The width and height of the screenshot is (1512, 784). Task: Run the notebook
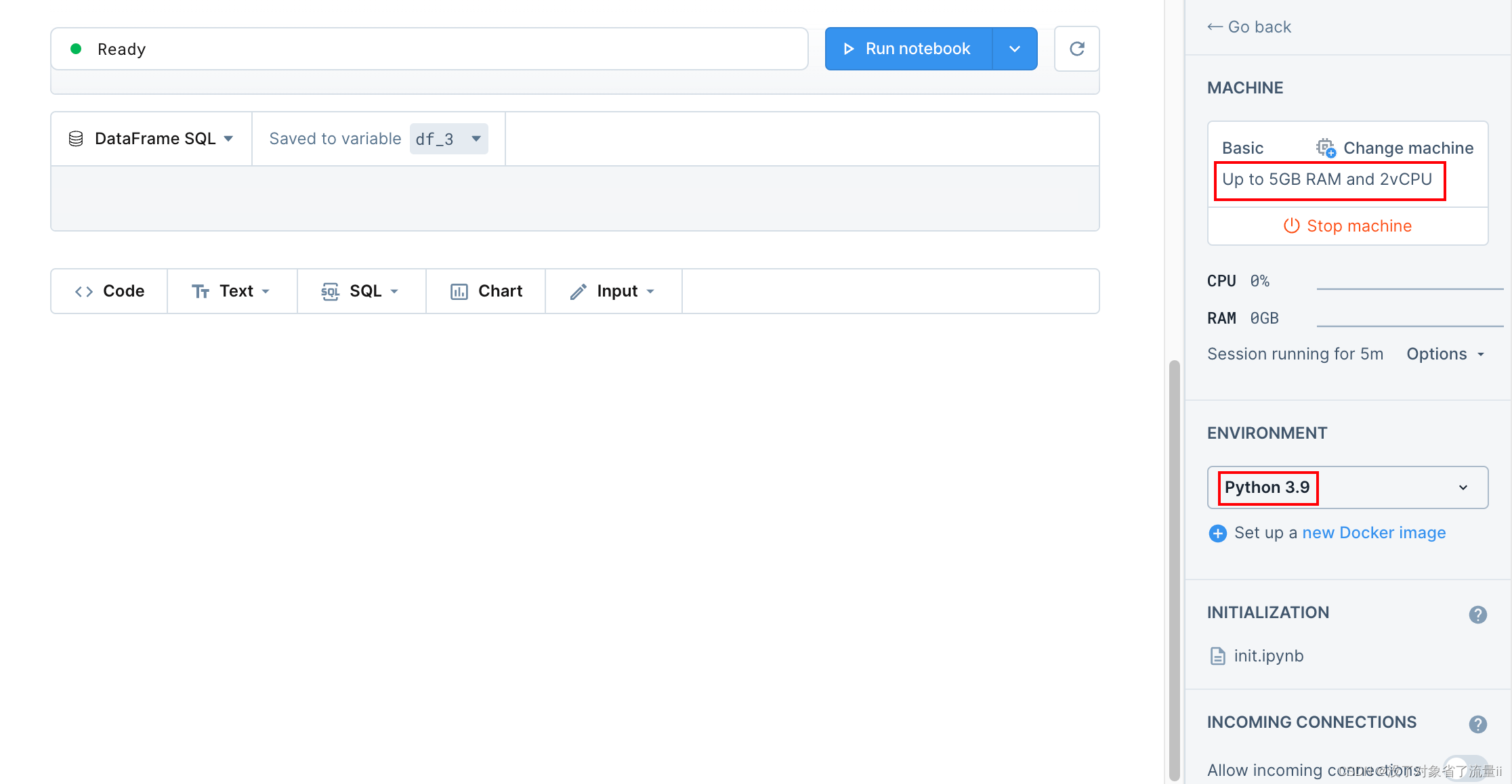(908, 48)
